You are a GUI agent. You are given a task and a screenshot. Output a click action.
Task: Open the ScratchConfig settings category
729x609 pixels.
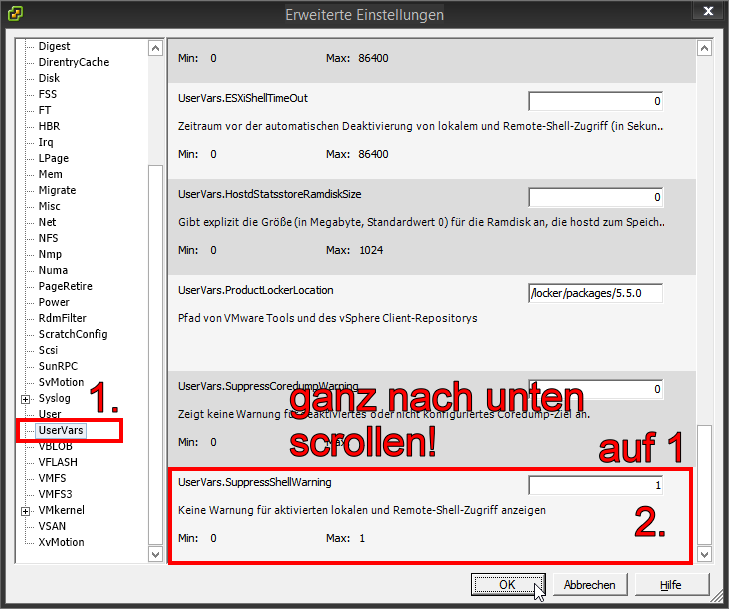pos(72,334)
